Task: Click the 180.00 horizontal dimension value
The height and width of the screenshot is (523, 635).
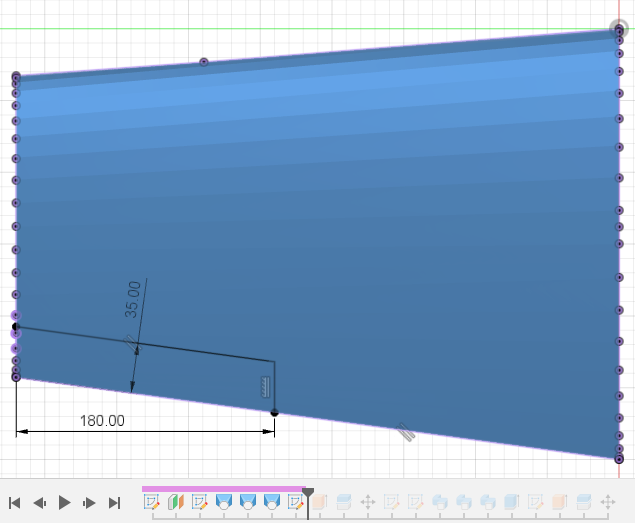Action: tap(102, 421)
